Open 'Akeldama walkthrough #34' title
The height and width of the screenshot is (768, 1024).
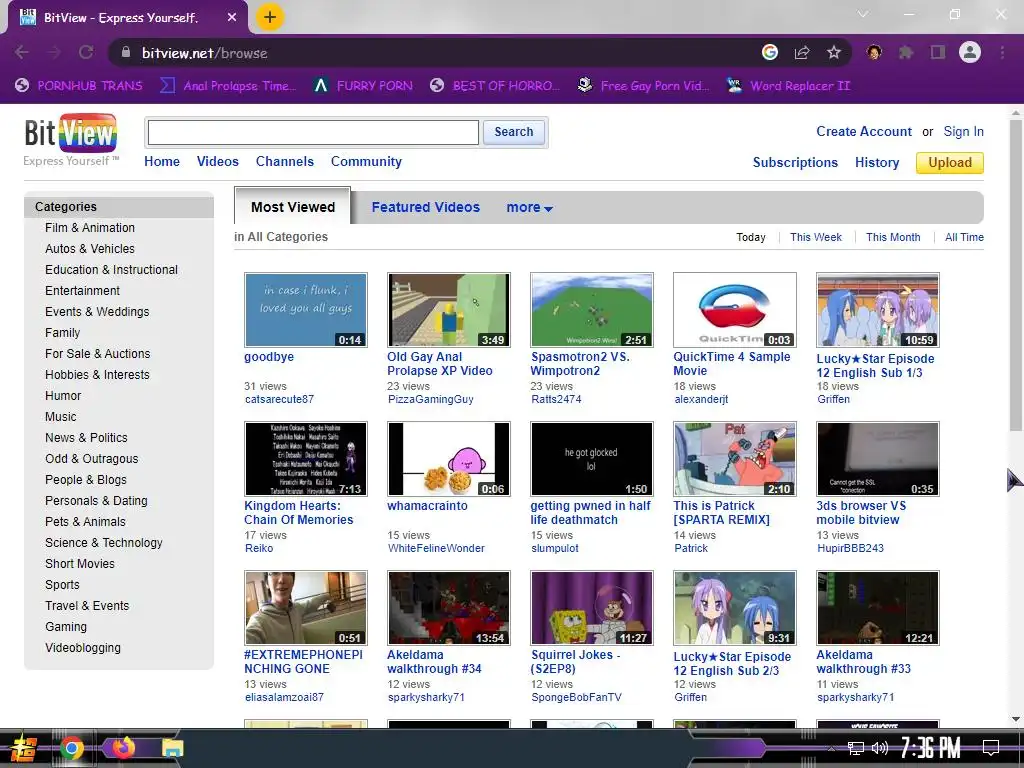(x=434, y=662)
